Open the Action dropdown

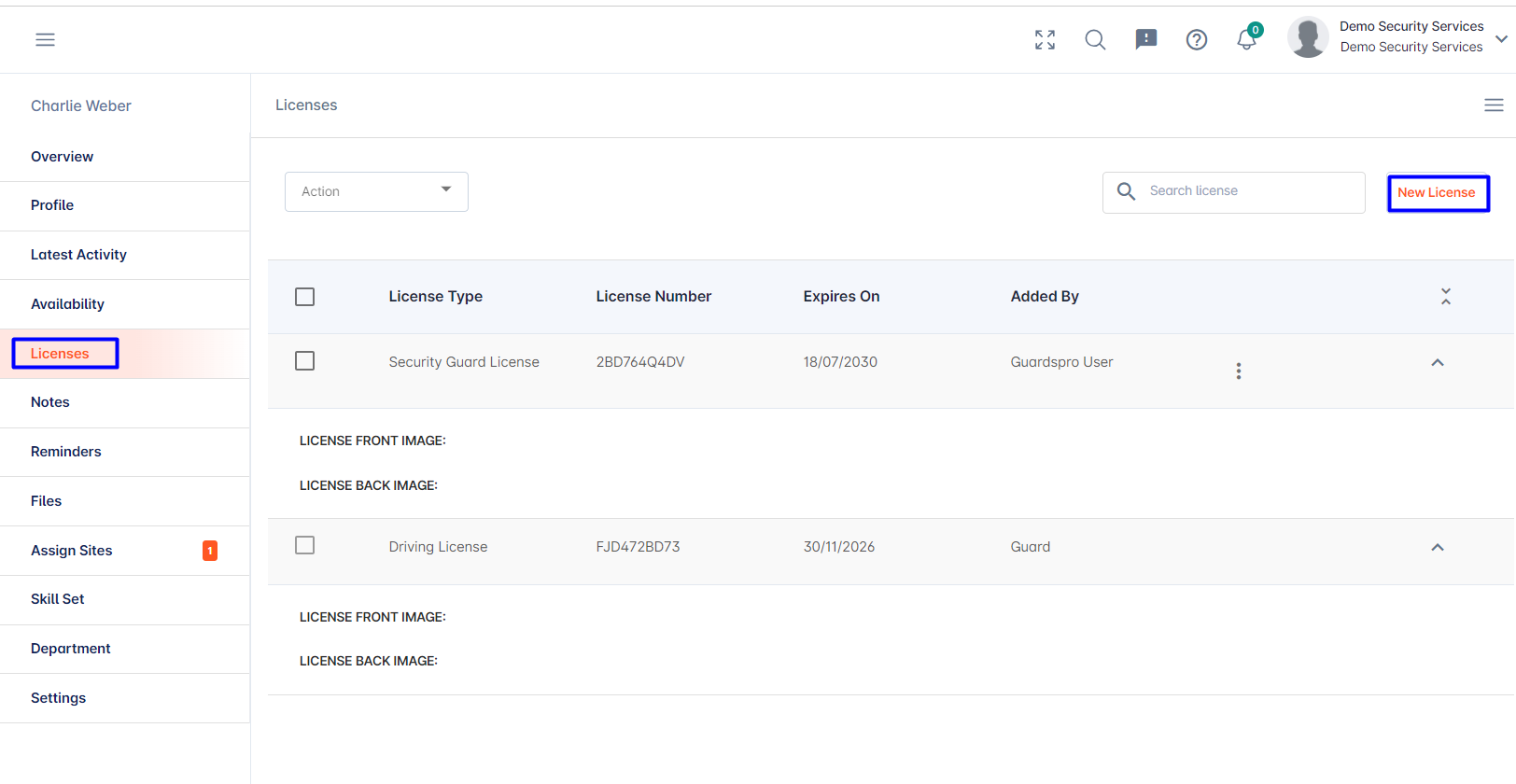click(x=376, y=191)
